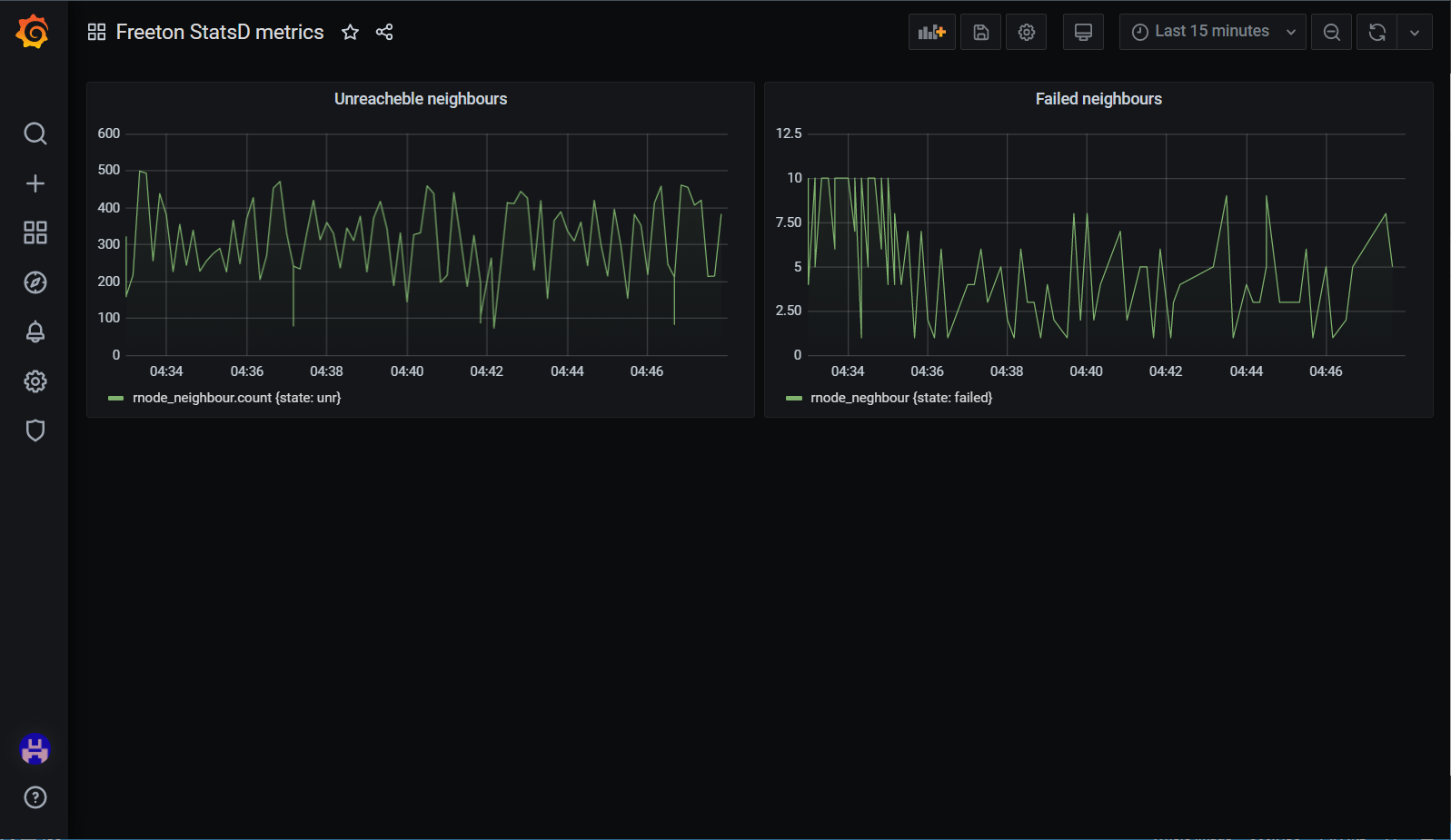1451x840 pixels.
Task: Open the Unreacheble neighbours panel title menu
Action: (421, 99)
